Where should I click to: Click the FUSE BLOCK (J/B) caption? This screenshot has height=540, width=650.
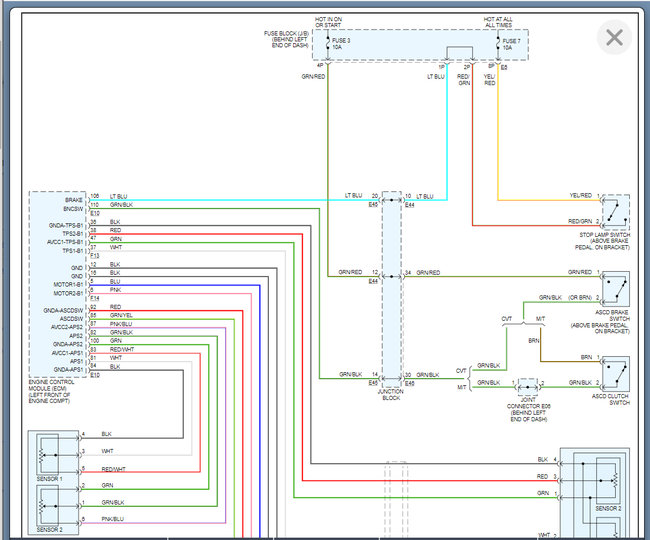[x=286, y=39]
